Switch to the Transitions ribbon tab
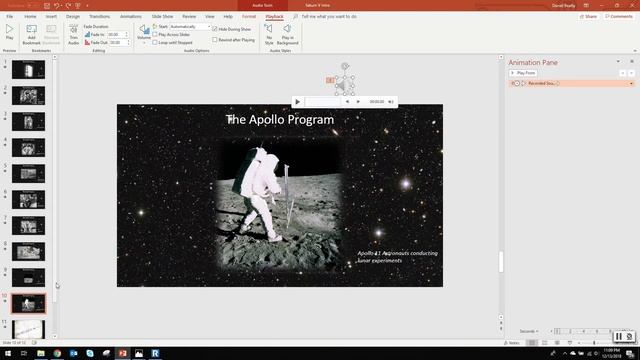Screen dimensions: 640x360 point(99,17)
